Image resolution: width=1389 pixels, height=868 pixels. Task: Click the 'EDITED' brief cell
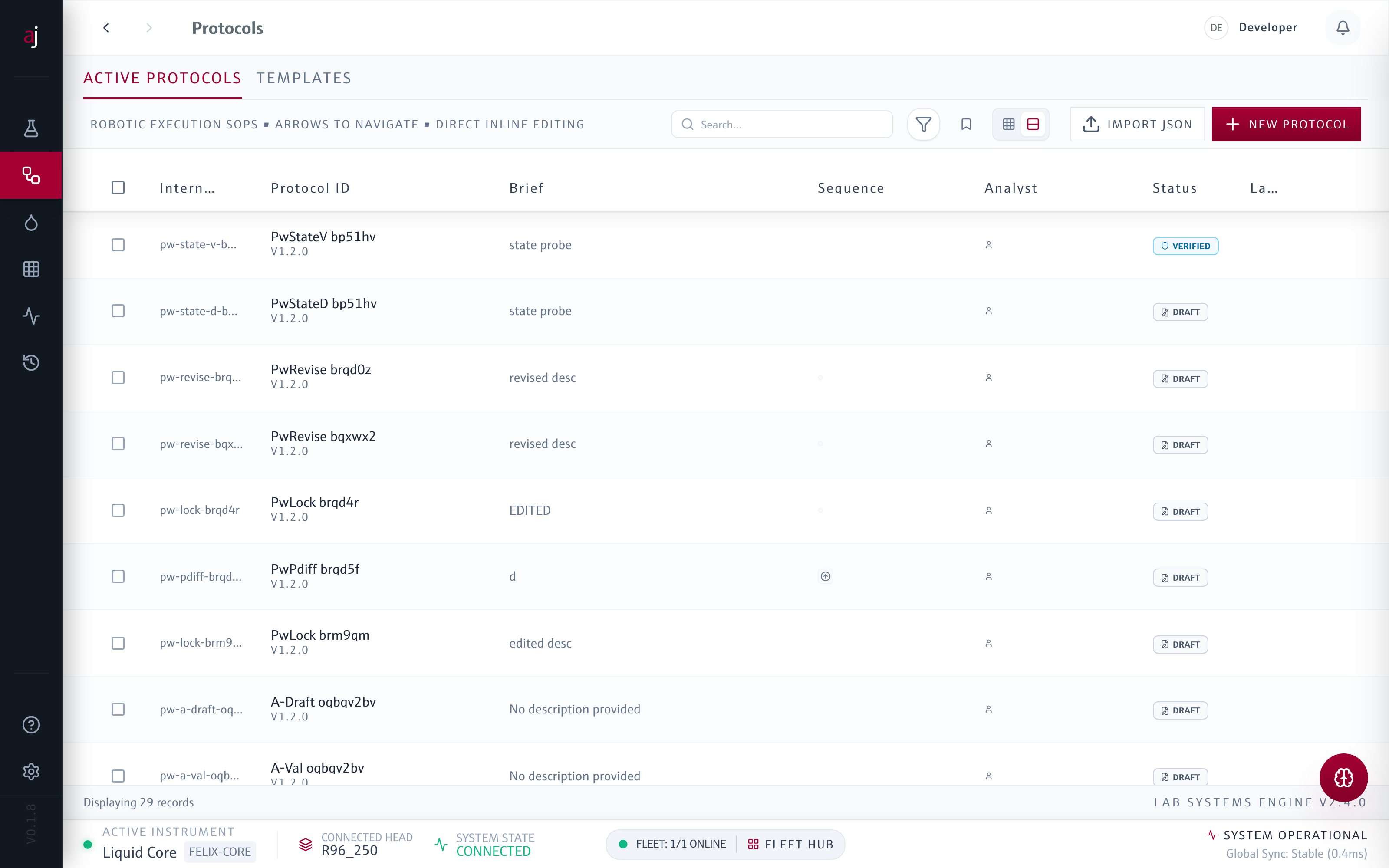(x=530, y=510)
